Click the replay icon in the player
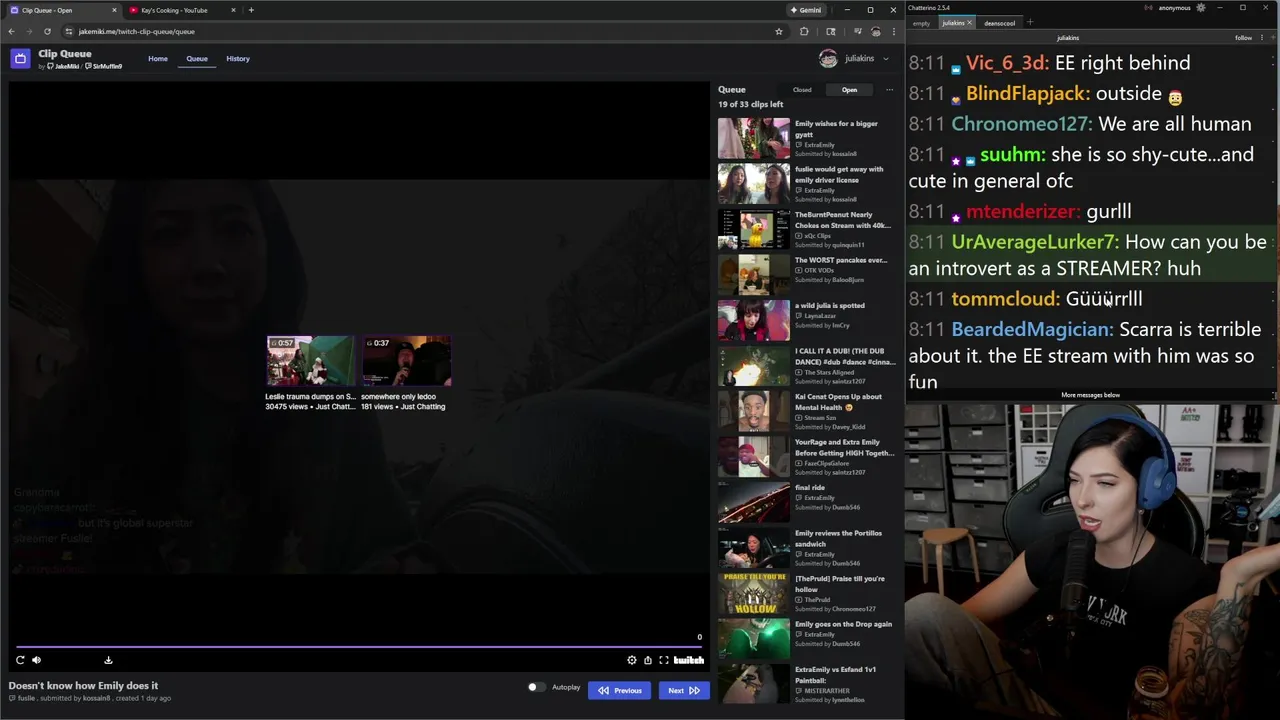 [x=20, y=660]
